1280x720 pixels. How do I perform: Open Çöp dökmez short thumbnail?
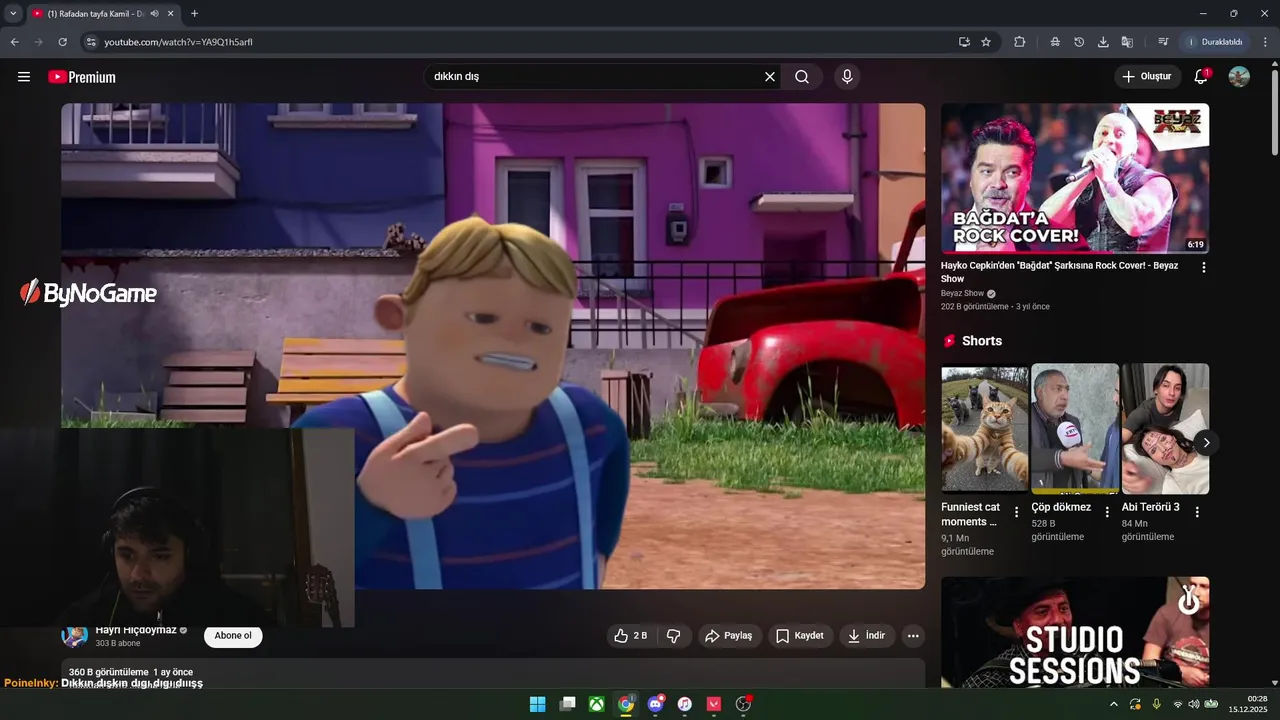(x=1075, y=429)
